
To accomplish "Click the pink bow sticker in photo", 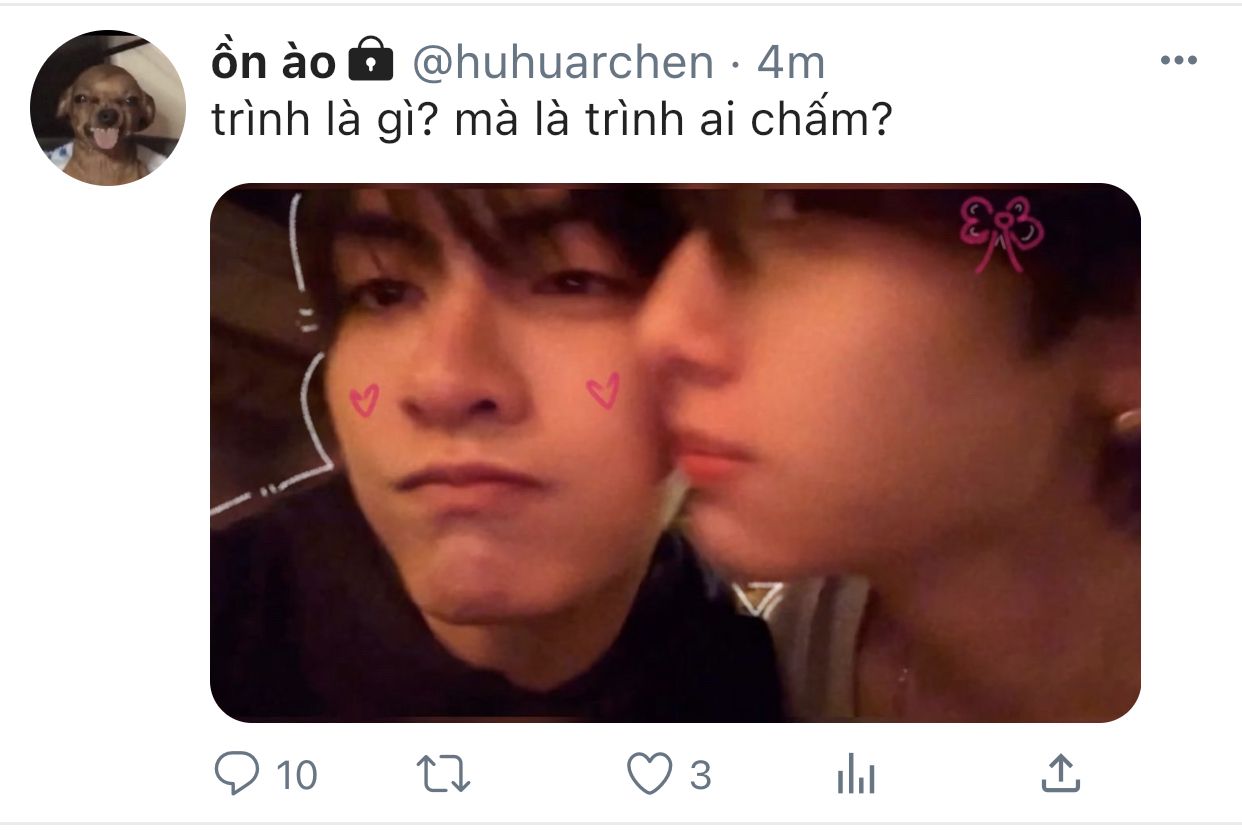I will click(x=1001, y=232).
